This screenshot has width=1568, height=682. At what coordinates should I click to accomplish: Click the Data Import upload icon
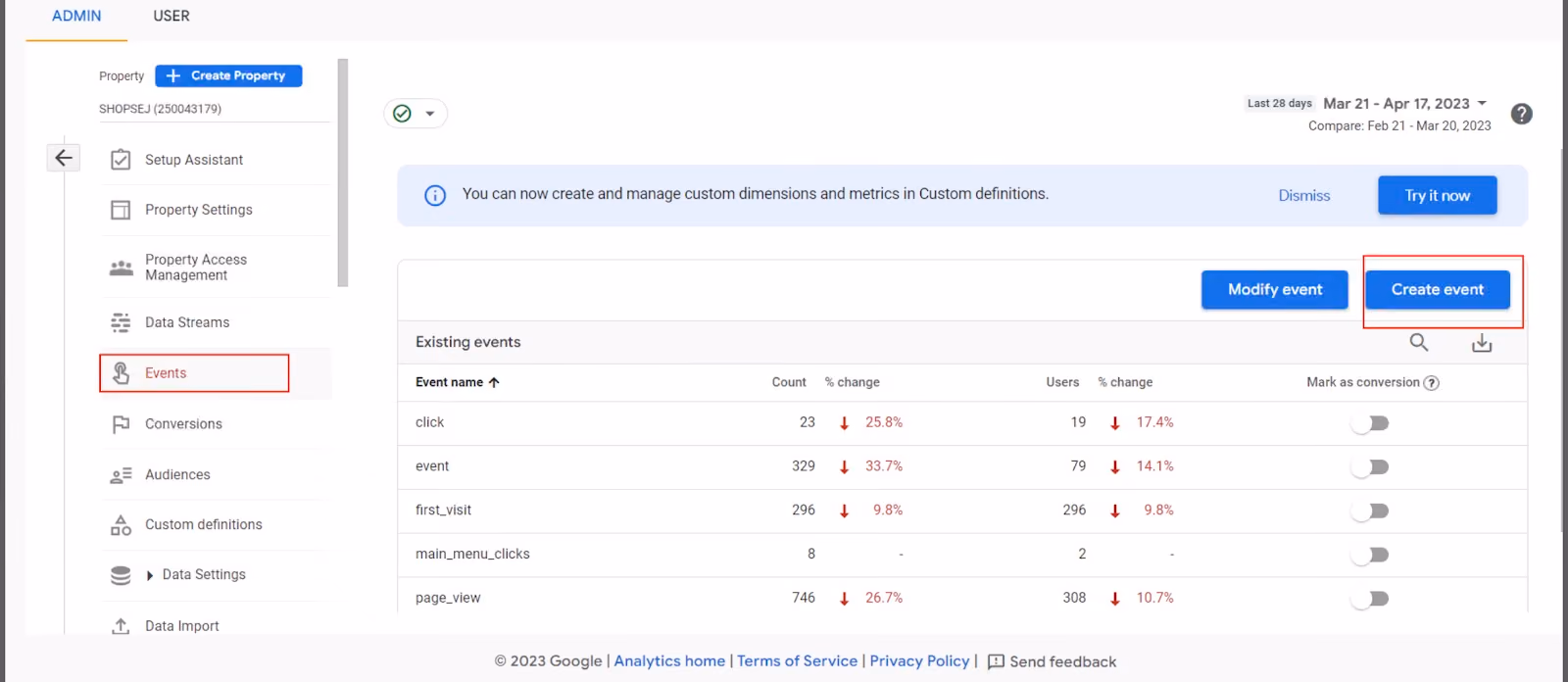[x=121, y=626]
